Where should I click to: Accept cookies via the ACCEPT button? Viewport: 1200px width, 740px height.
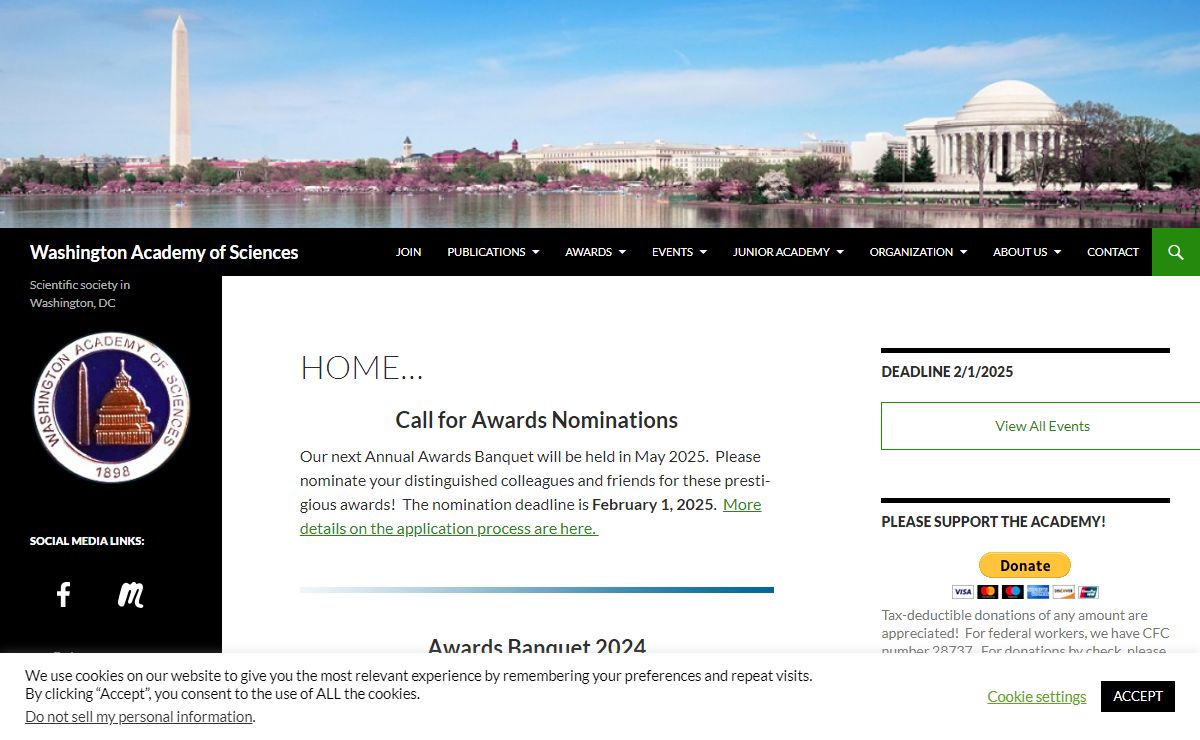[x=1137, y=696]
